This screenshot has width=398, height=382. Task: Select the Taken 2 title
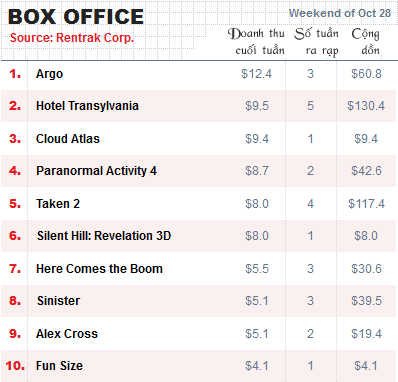coord(58,204)
